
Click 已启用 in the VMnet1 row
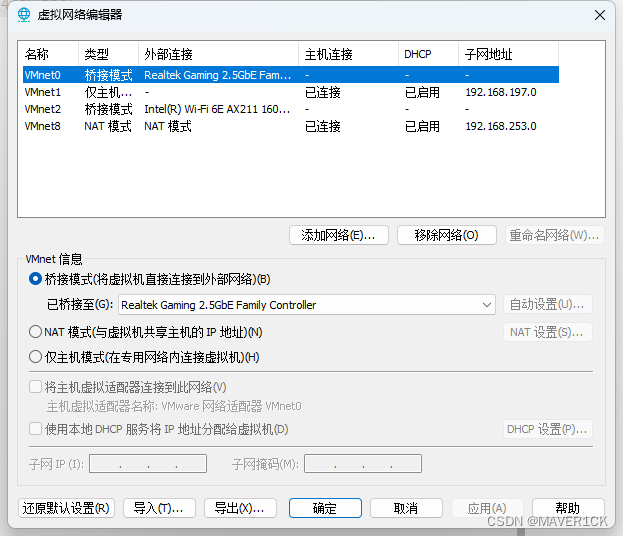pyautogui.click(x=422, y=92)
